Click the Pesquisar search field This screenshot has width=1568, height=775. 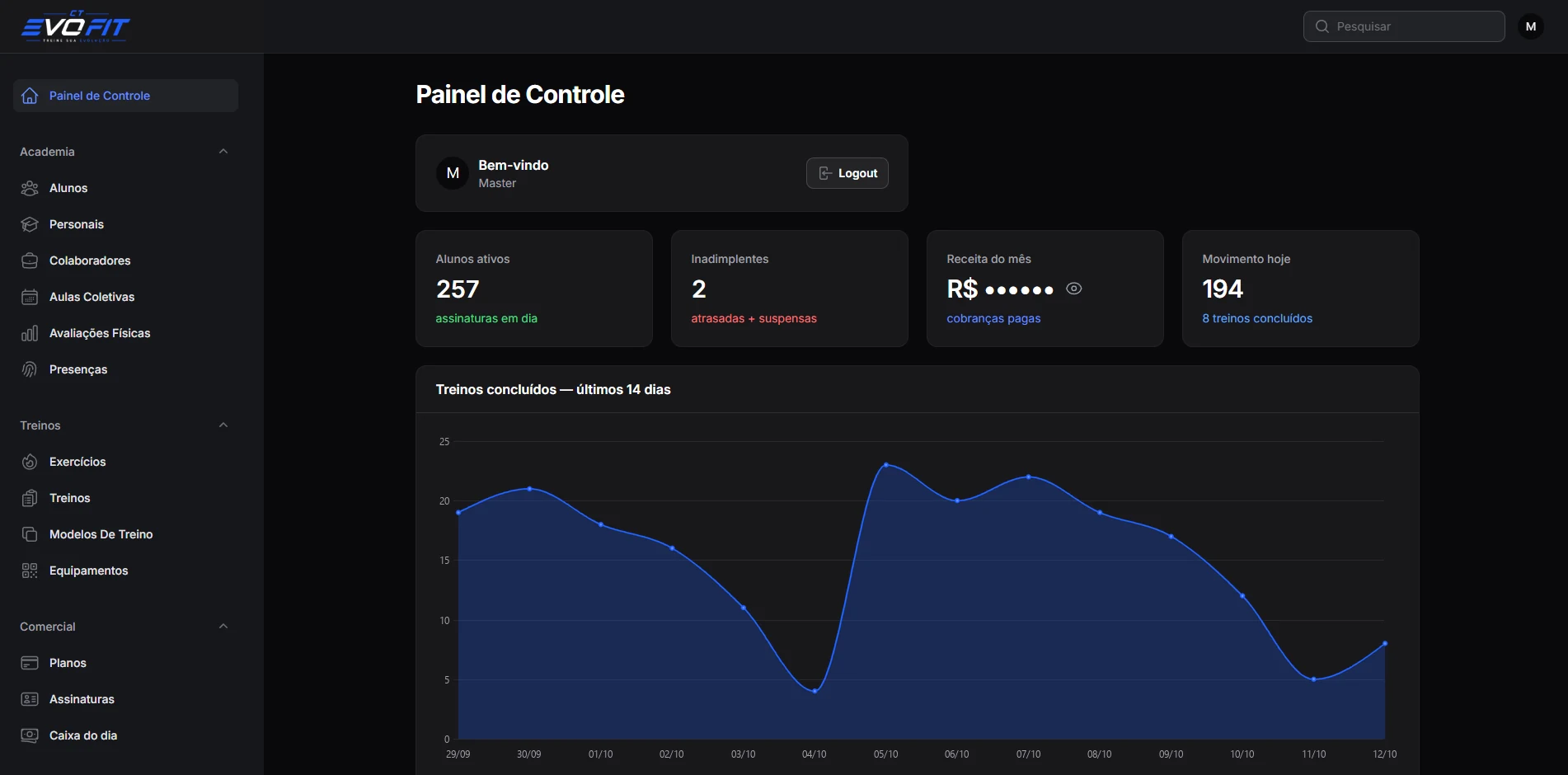pos(1404,26)
